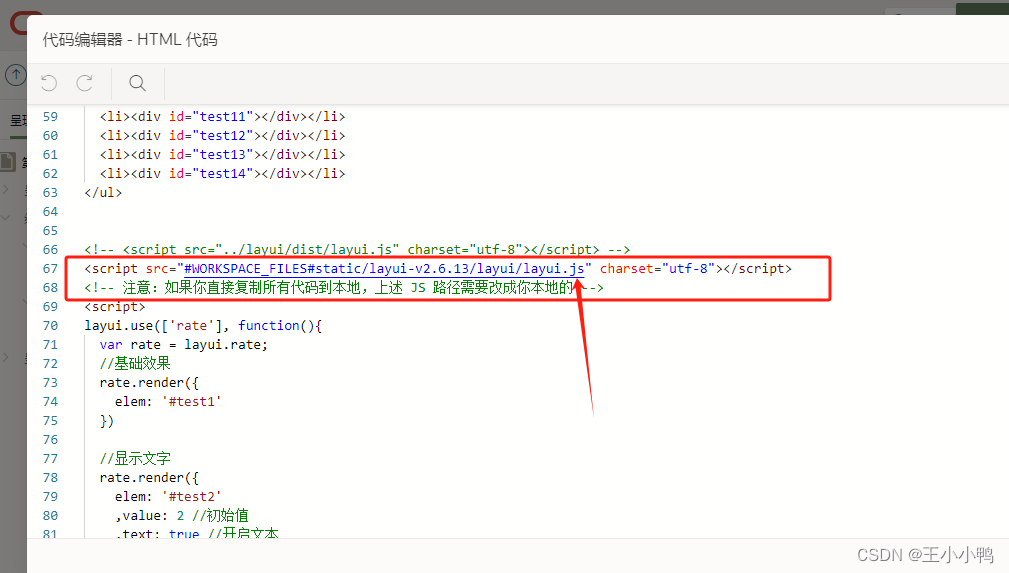Click the charset="utf-8" attribute on line 67
The width and height of the screenshot is (1009, 573).
click(658, 268)
